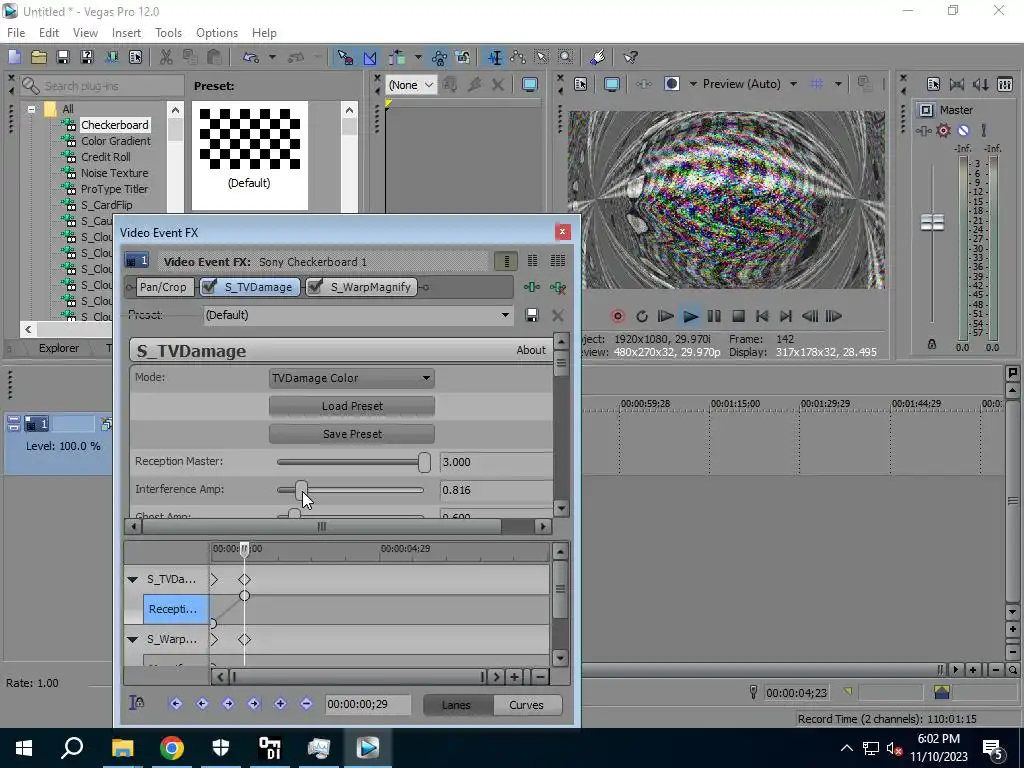Collapse the S_TVDa... keyframe lane
This screenshot has height=768, width=1024.
[133, 579]
